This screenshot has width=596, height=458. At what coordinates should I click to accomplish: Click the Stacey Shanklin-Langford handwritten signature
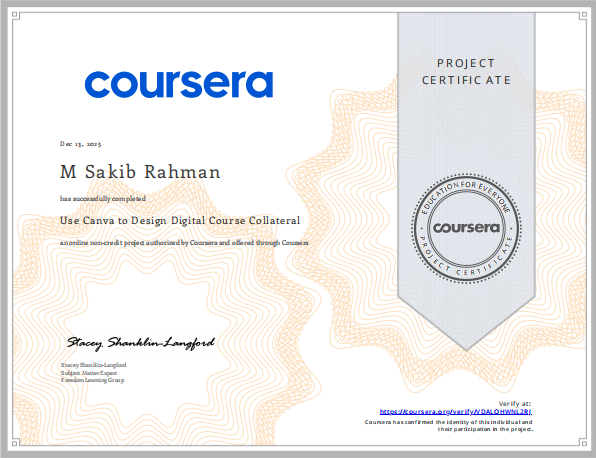pos(141,343)
